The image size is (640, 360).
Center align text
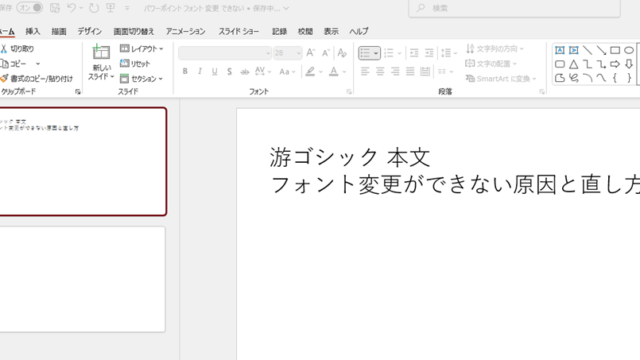tap(380, 72)
